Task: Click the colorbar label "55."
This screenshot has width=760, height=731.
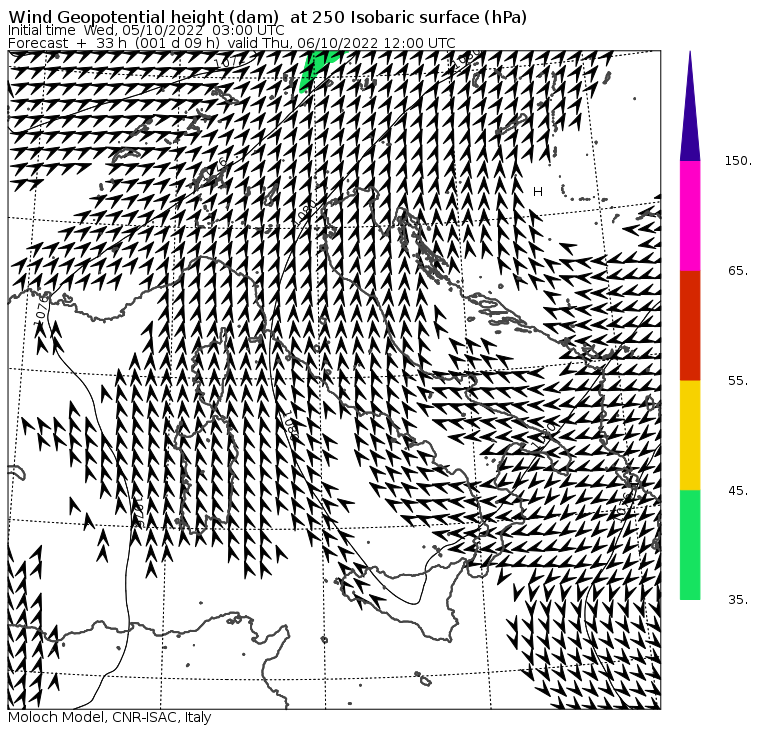Action: [x=738, y=381]
